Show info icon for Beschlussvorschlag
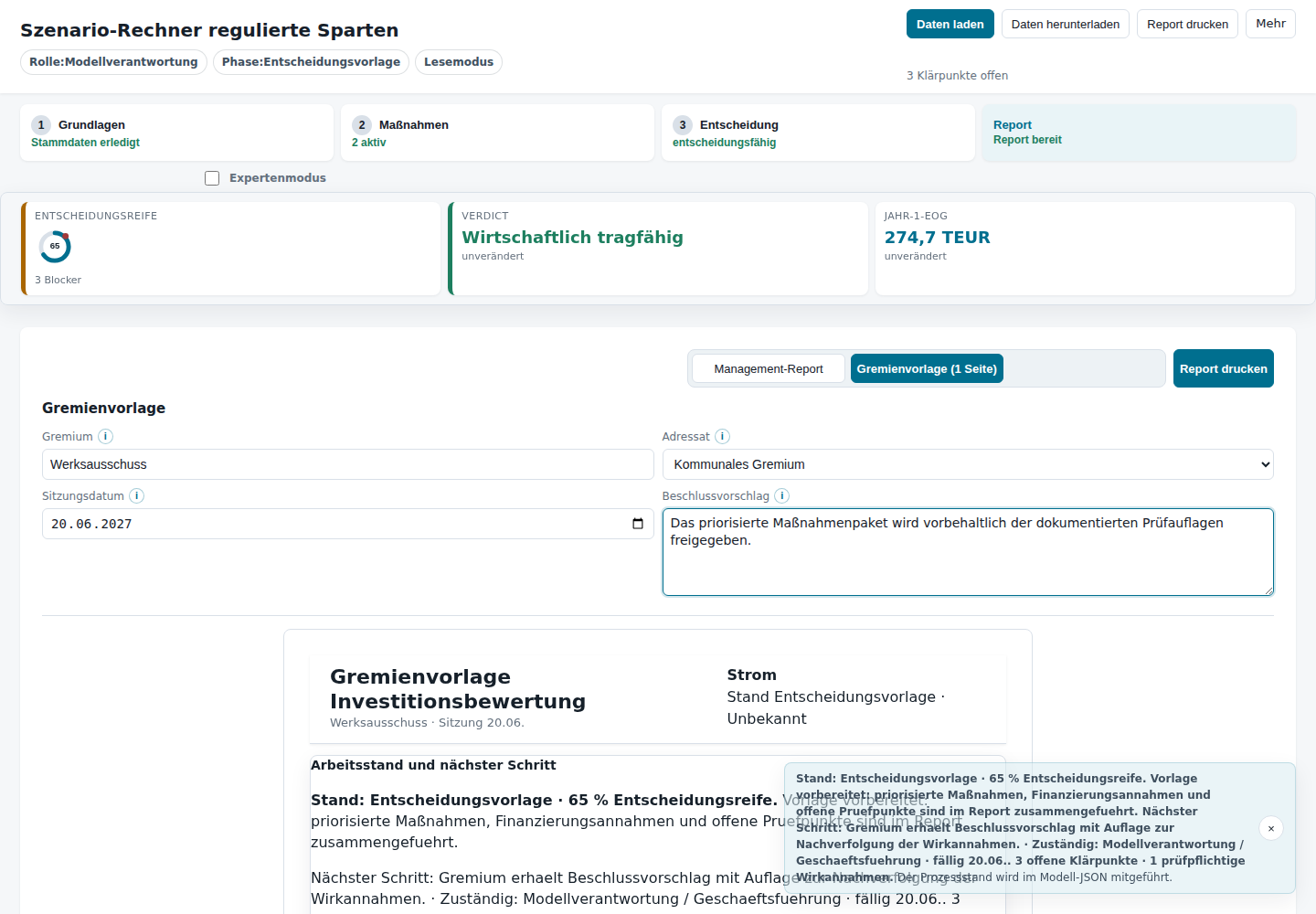This screenshot has width=1316, height=914. (781, 496)
